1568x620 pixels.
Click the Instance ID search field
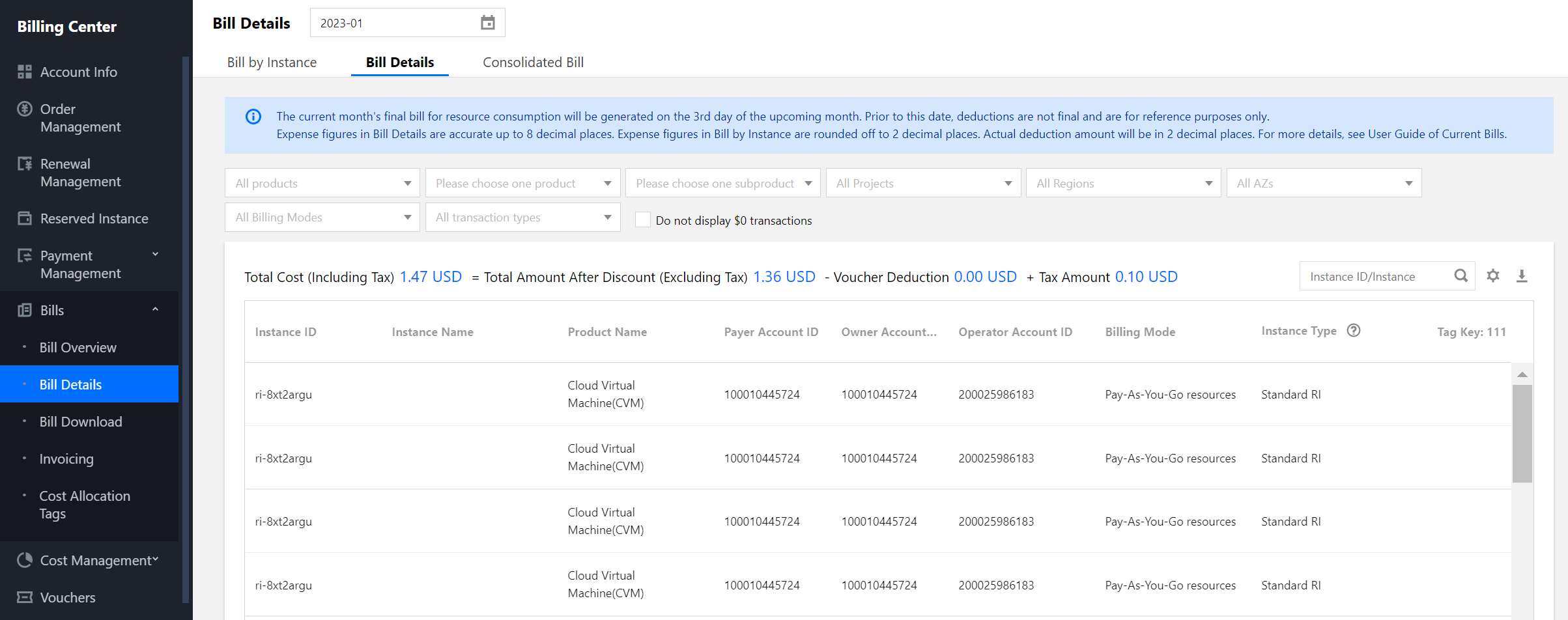(x=1375, y=277)
